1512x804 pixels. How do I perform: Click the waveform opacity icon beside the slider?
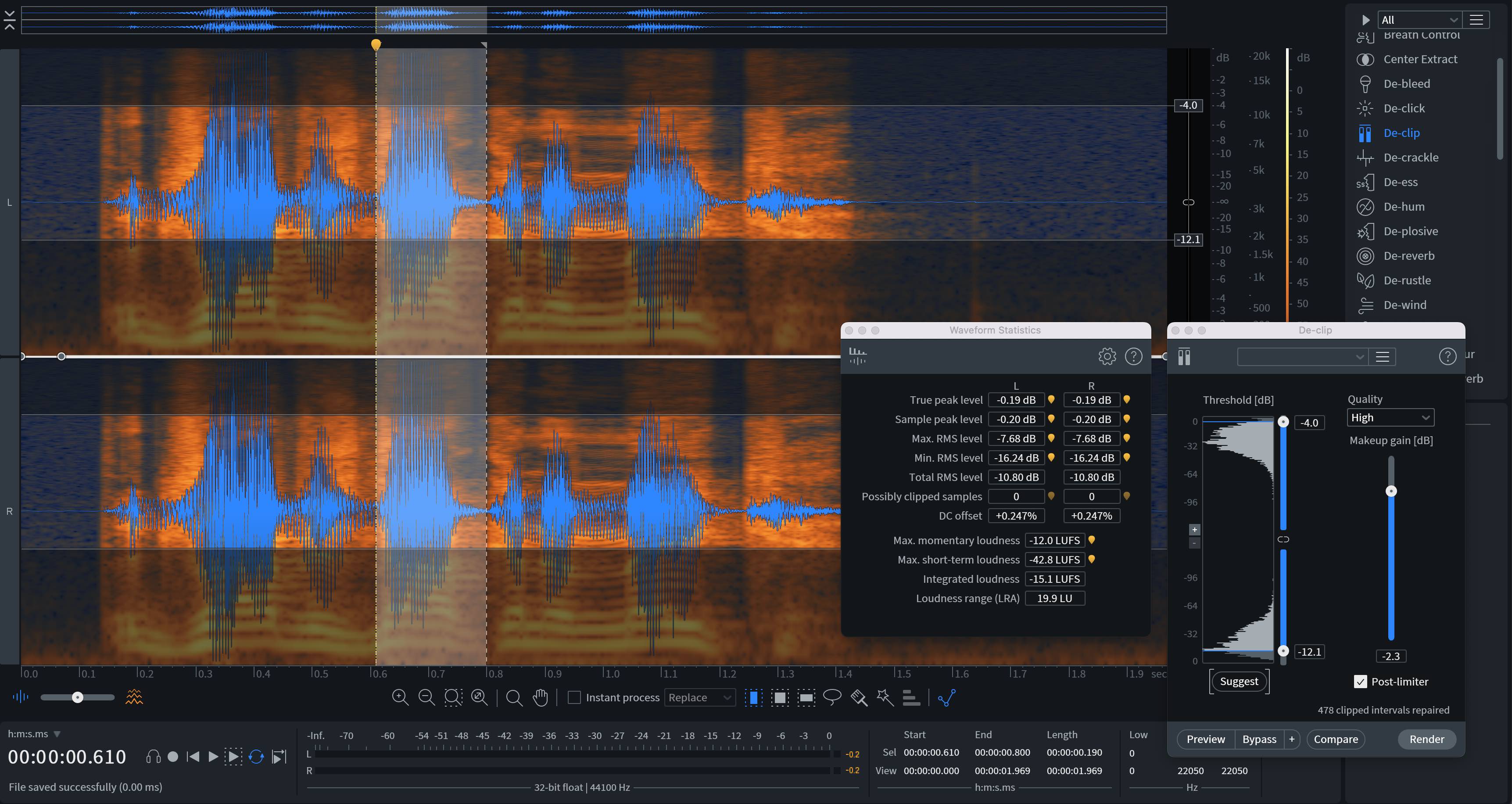click(x=20, y=697)
